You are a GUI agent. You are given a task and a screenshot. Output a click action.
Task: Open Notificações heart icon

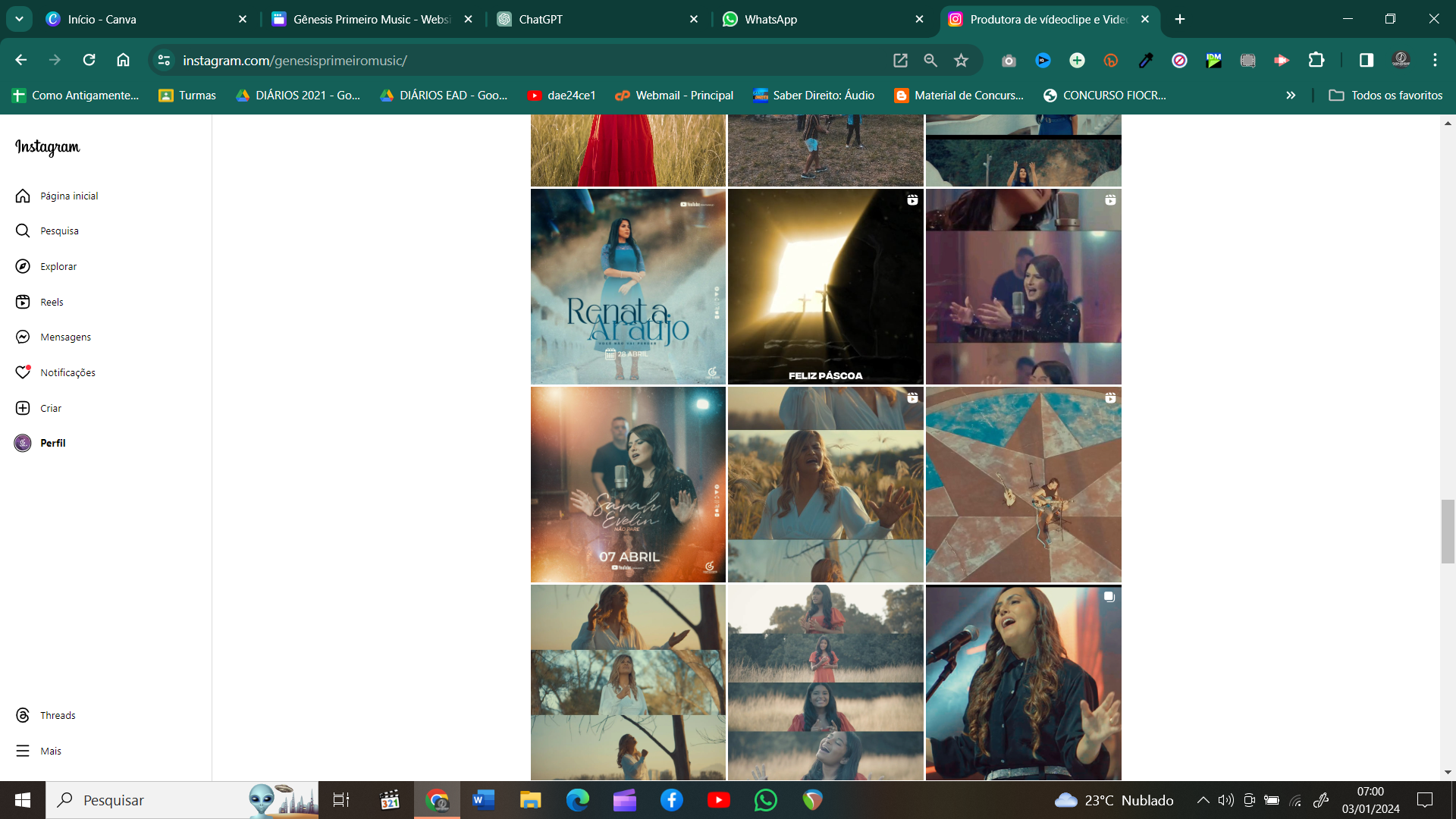click(23, 372)
